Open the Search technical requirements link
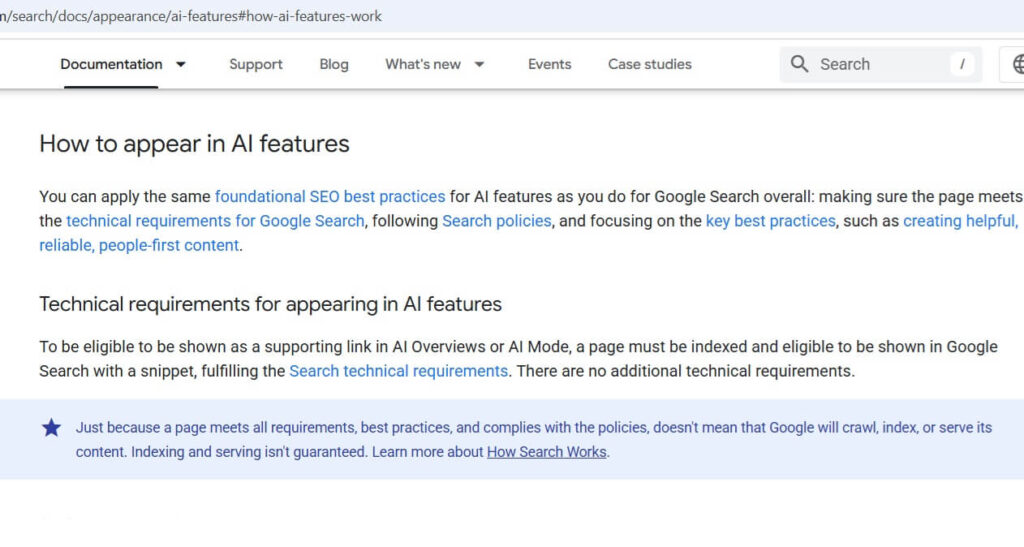The image size is (1024, 547). [398, 371]
